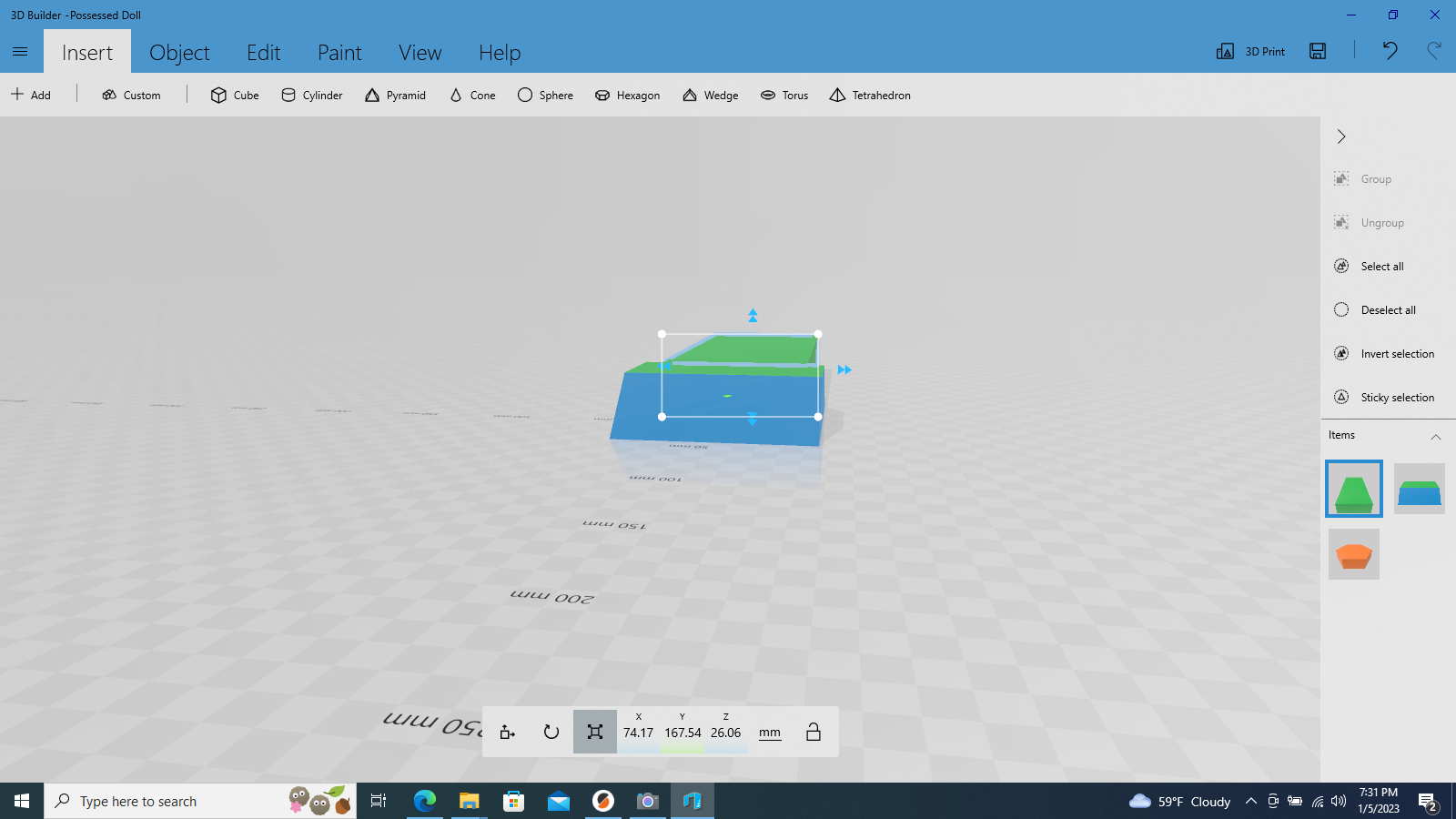Collapse the Items section
Viewport: 1456px width, 819px height.
pyautogui.click(x=1436, y=437)
